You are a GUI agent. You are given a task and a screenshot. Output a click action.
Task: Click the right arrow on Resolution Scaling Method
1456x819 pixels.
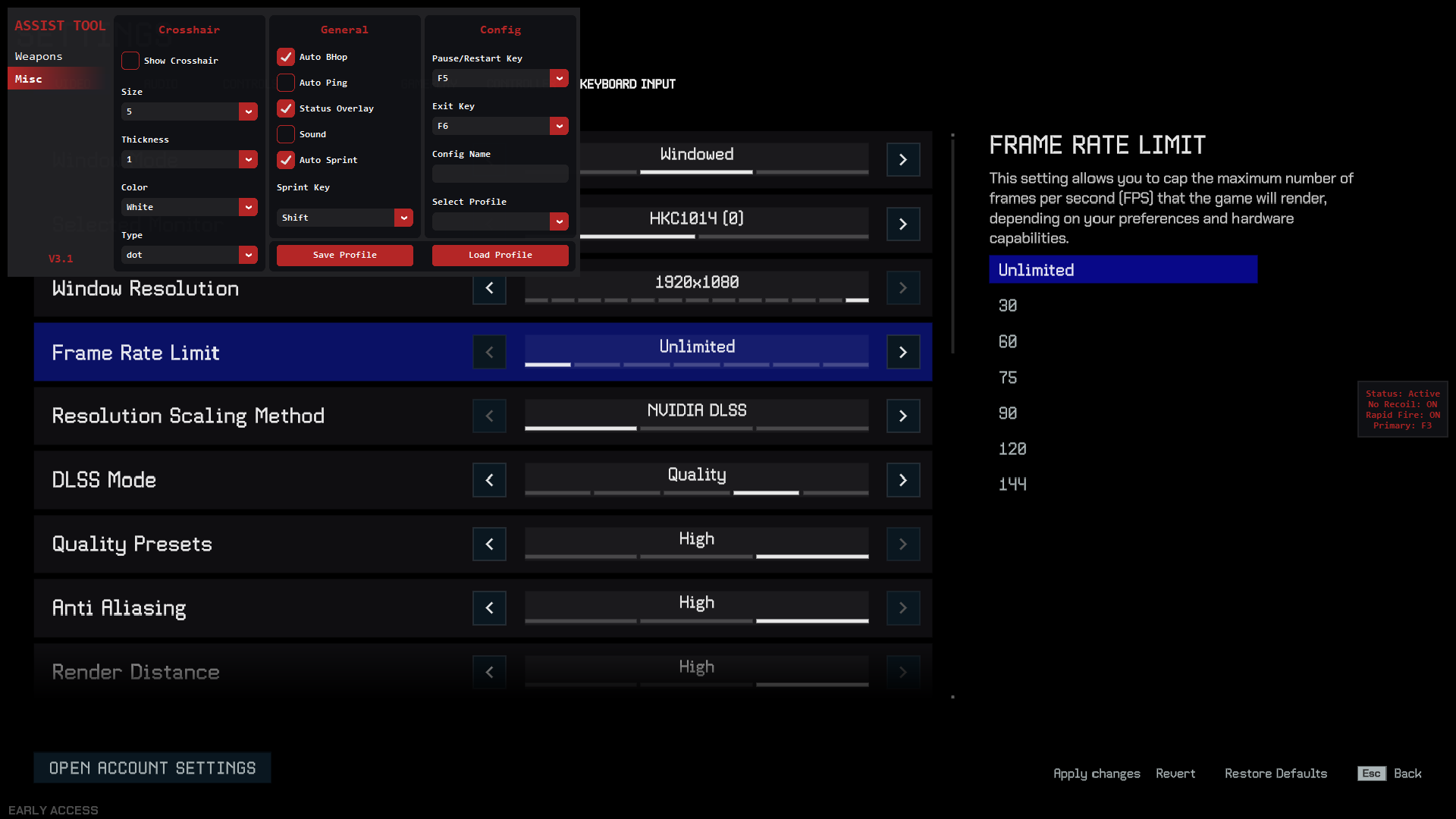click(903, 416)
